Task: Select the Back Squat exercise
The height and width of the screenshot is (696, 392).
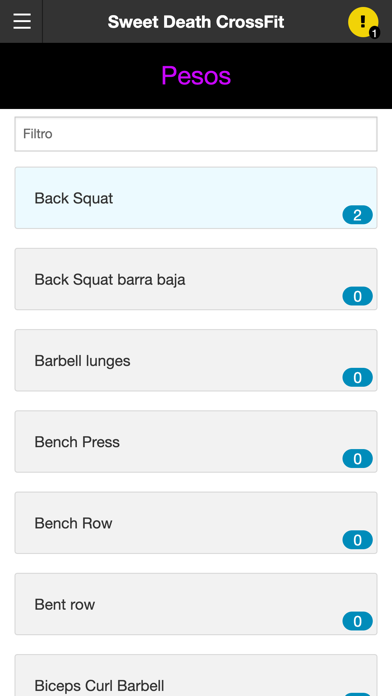Action: pyautogui.click(x=196, y=198)
